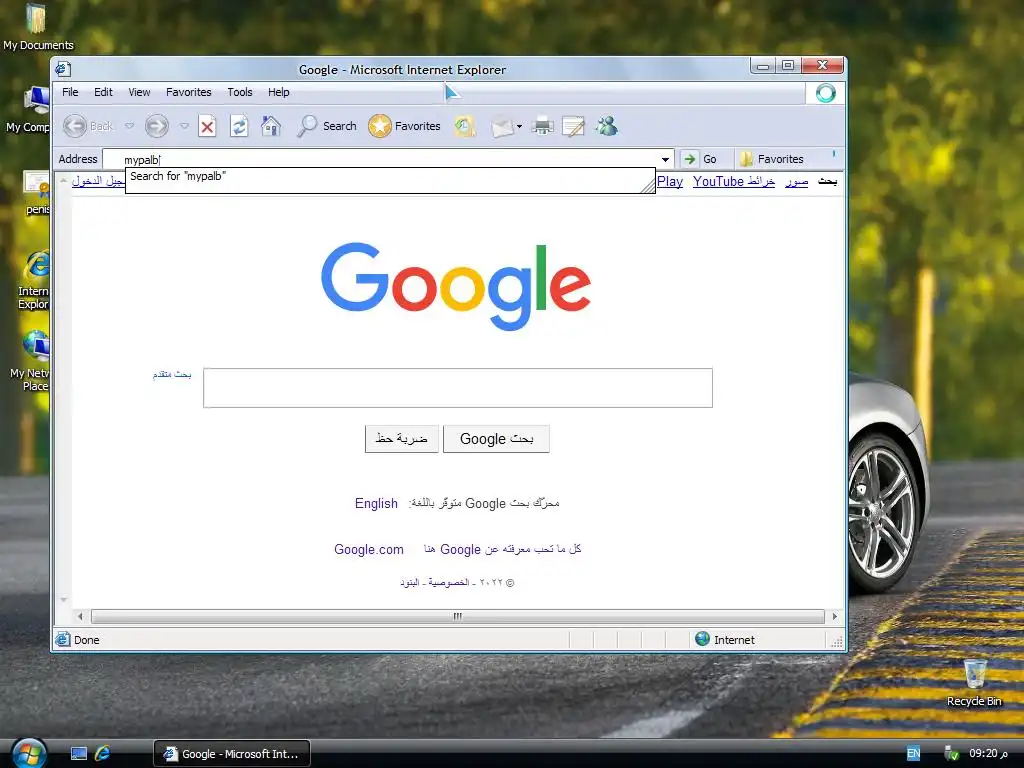Click Show Desktop quick launch icon
The image size is (1024, 768).
click(78, 754)
